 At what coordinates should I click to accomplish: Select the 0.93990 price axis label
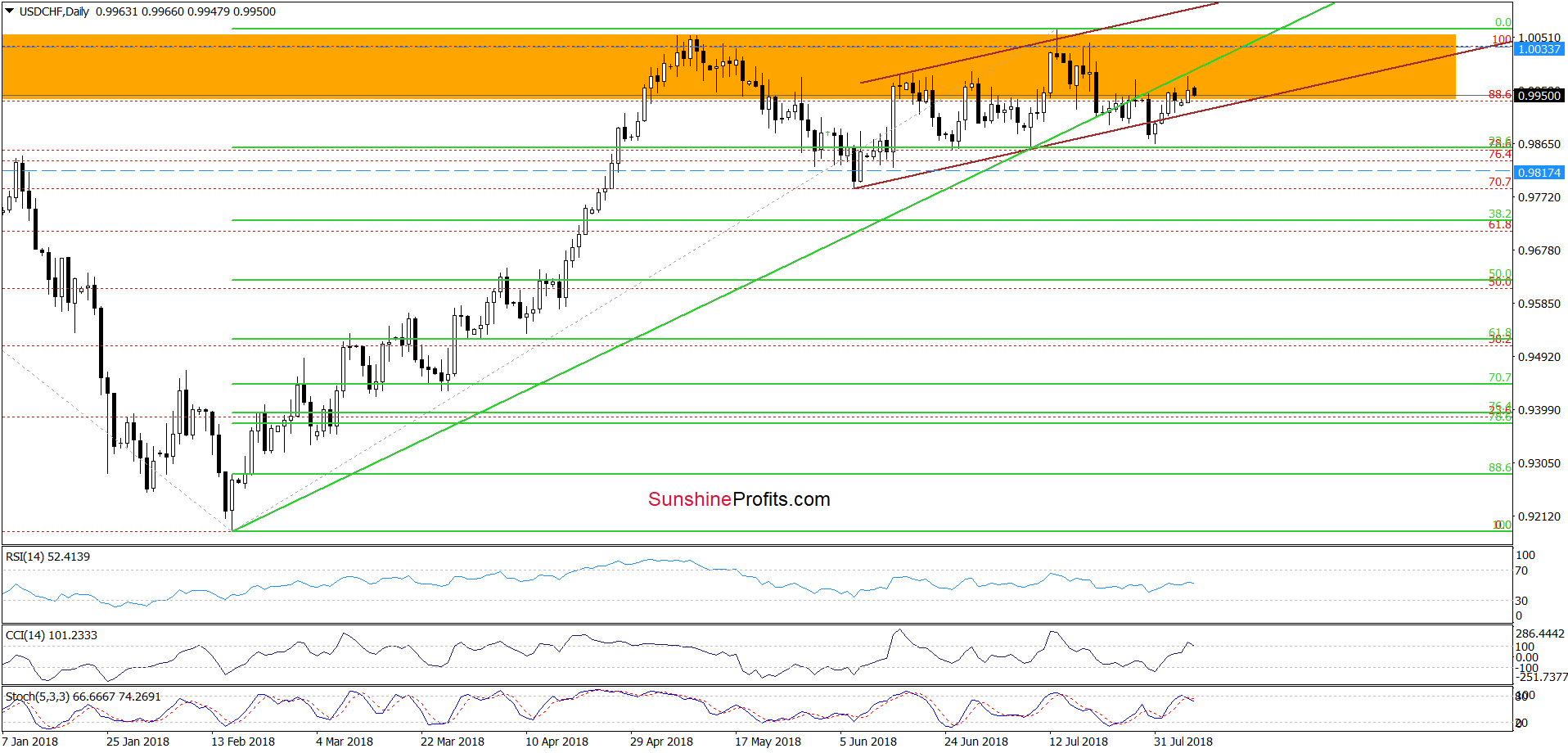(1539, 410)
